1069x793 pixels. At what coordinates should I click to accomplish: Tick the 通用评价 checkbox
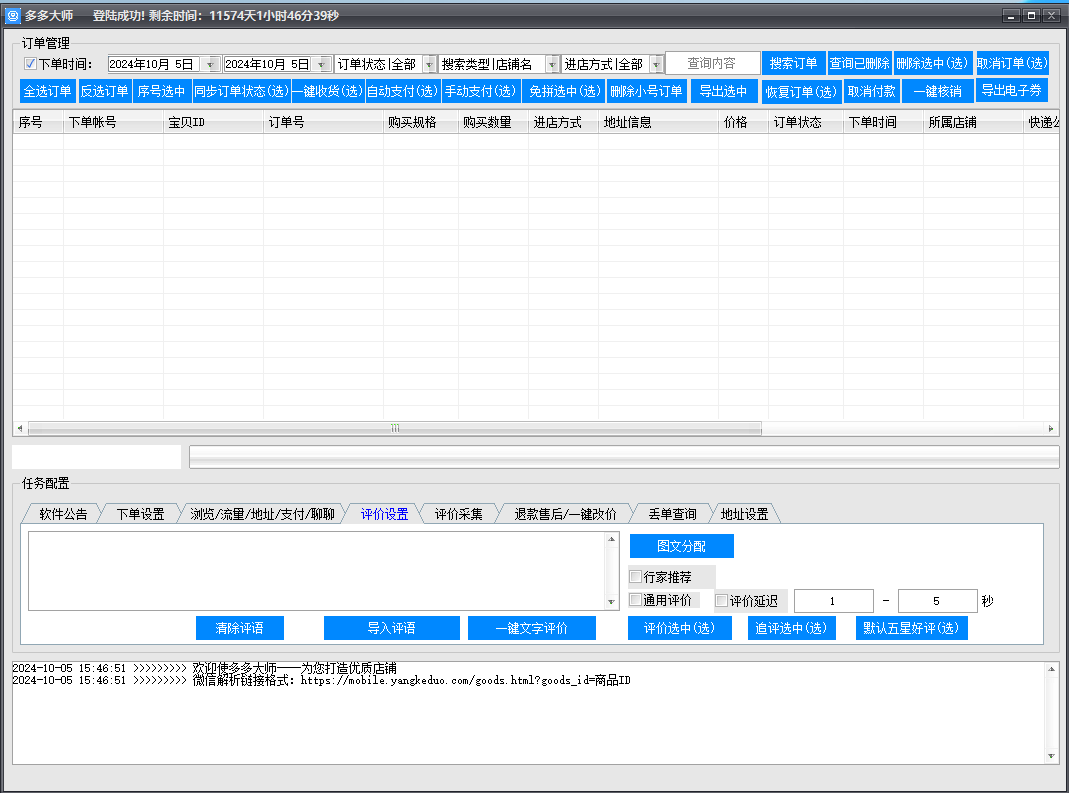tap(636, 601)
